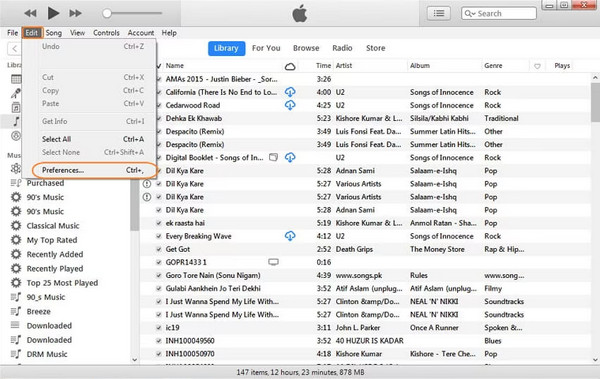Viewport: 600px width, 379px height.
Task: Close the open Edit menu header
Action: coord(32,33)
